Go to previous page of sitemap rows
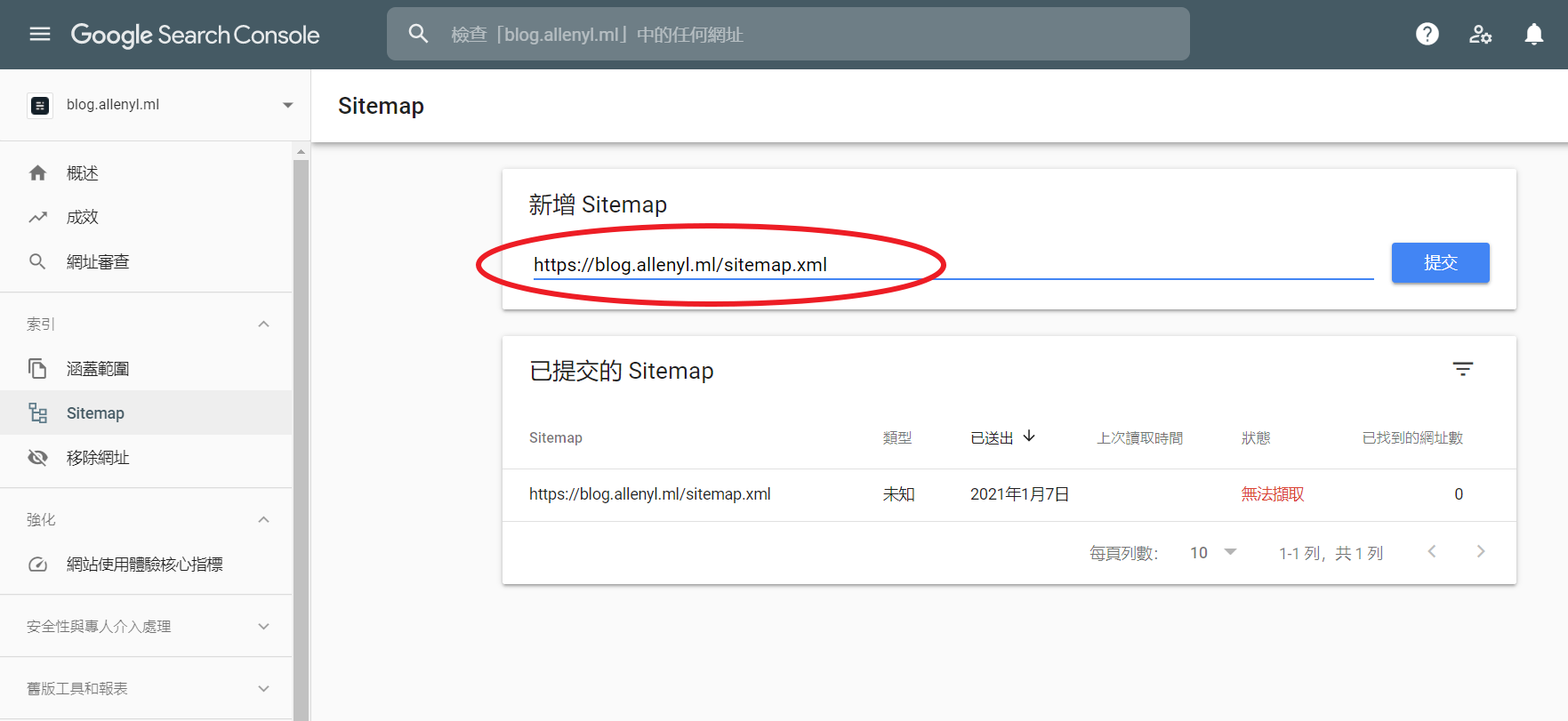Image resolution: width=1568 pixels, height=721 pixels. coord(1432,552)
